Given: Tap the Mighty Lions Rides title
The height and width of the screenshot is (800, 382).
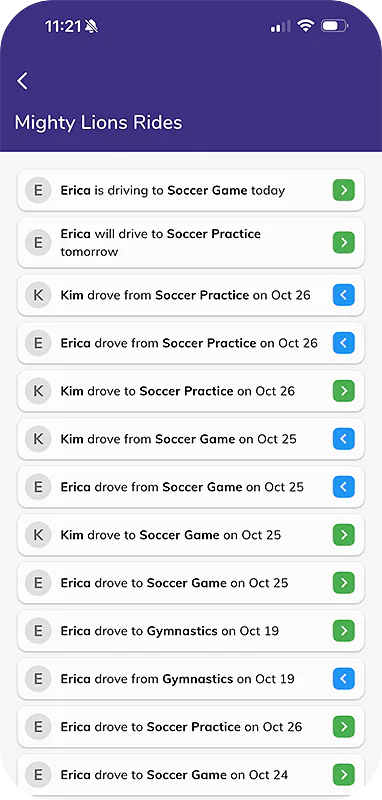Looking at the screenshot, I should [98, 122].
